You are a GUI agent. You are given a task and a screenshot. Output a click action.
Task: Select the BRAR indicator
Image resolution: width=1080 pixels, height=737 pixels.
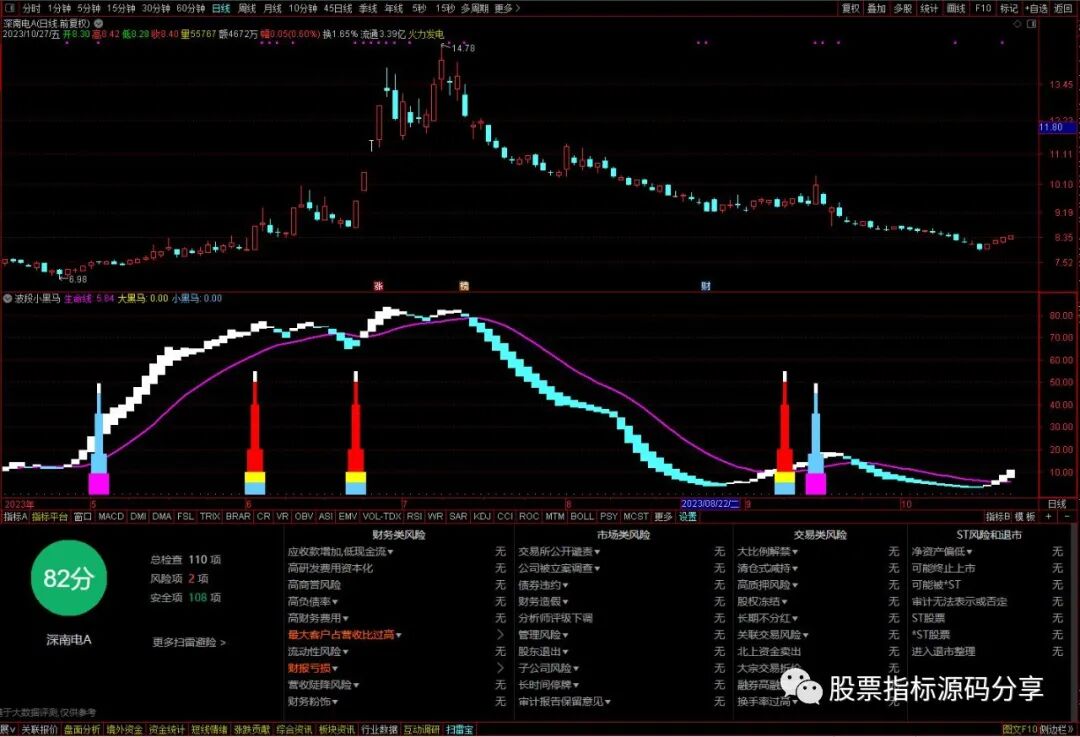pos(238,516)
